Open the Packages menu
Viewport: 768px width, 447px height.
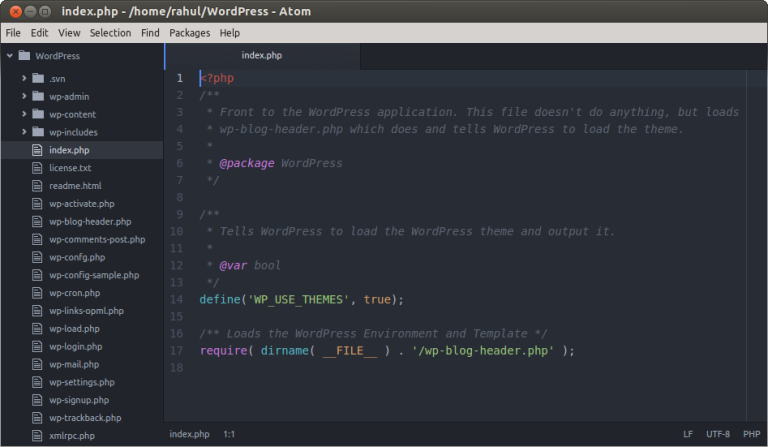tap(189, 33)
